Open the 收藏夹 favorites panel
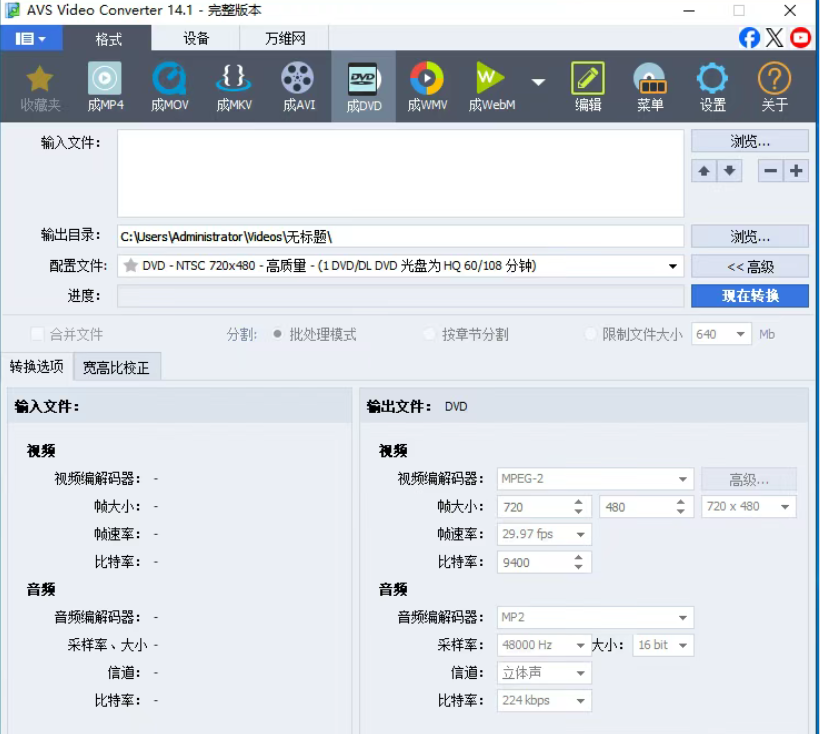This screenshot has width=820, height=734. point(39,86)
